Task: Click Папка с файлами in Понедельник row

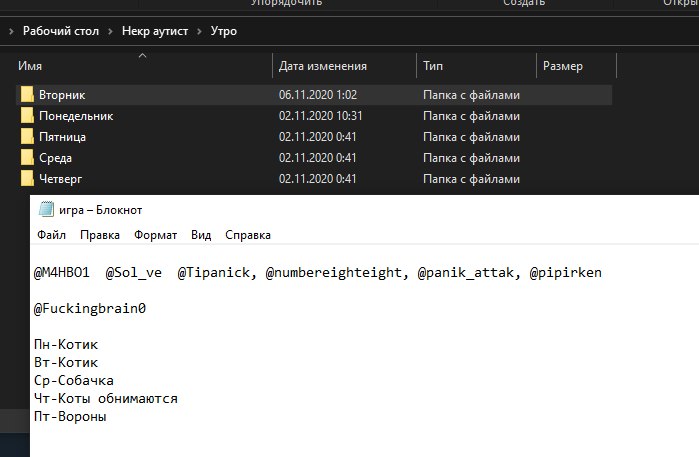Action: pos(472,116)
